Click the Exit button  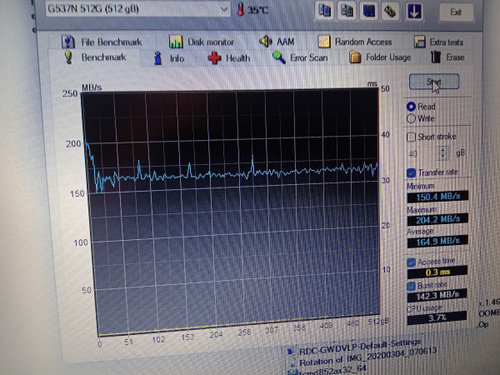tap(456, 12)
